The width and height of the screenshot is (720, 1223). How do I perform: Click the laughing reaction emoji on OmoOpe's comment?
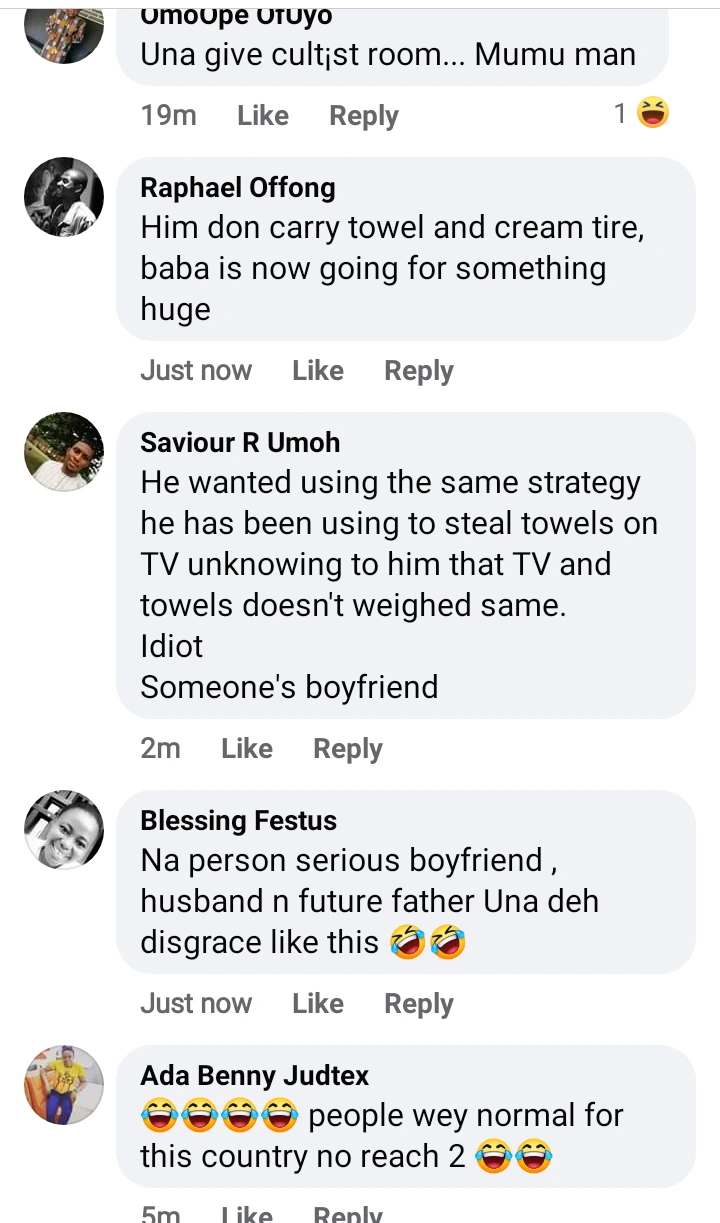[653, 114]
